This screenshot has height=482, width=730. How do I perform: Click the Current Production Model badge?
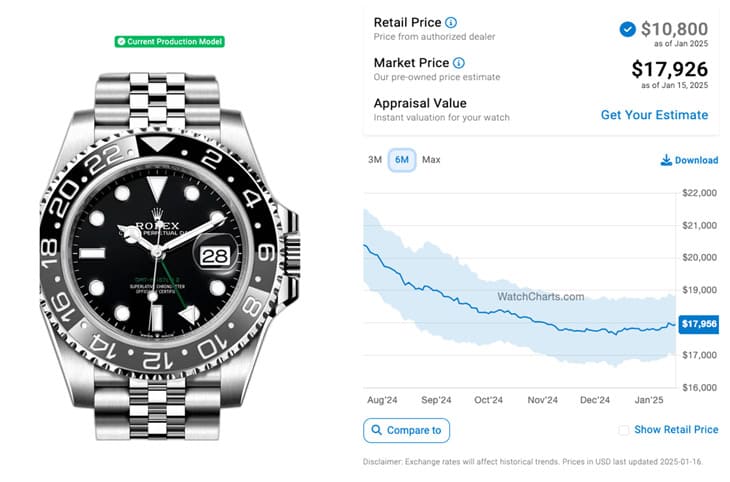pos(170,42)
